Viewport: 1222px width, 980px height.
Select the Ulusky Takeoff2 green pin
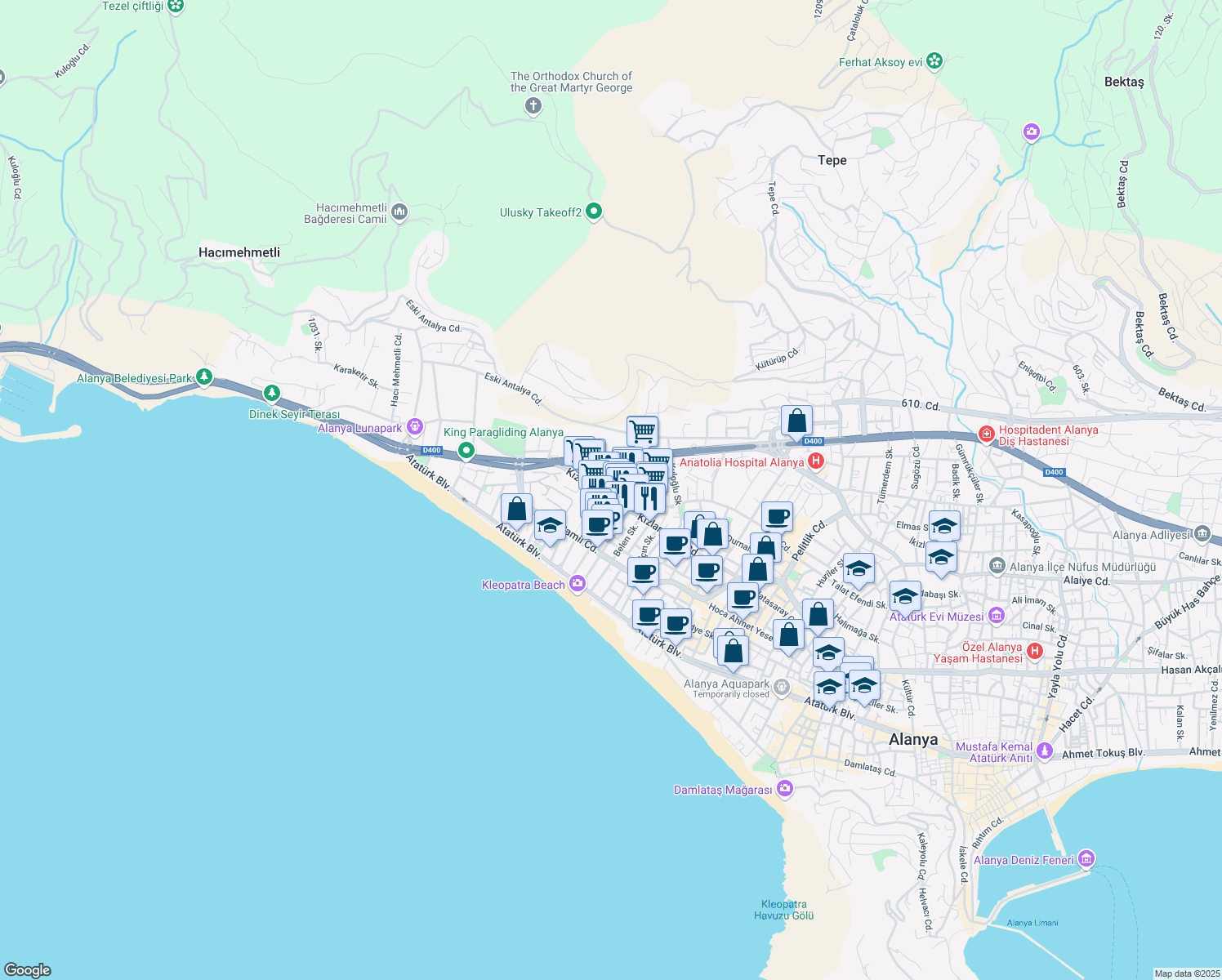595,212
